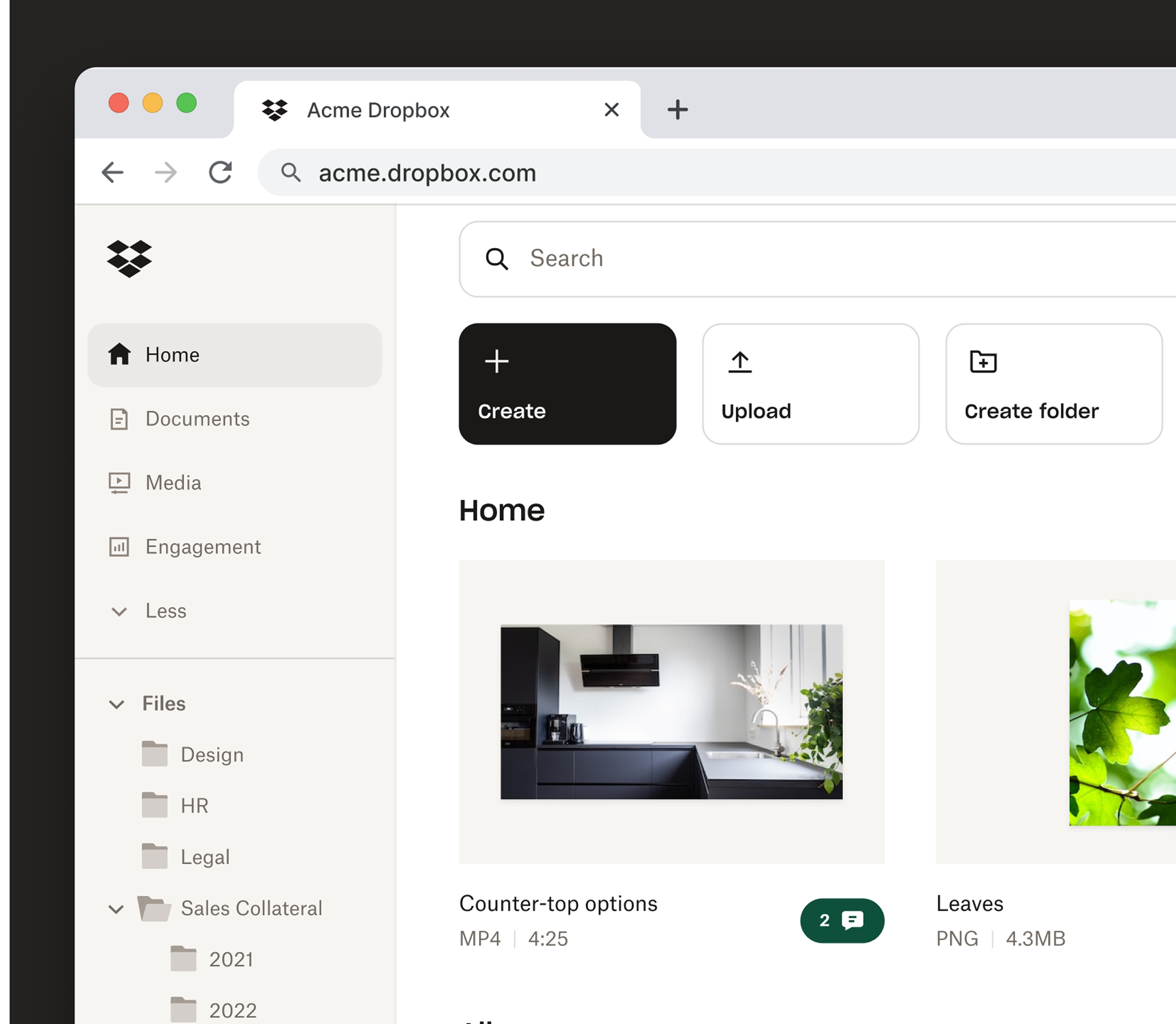Go back with browser back arrow
The width and height of the screenshot is (1176, 1024).
113,173
